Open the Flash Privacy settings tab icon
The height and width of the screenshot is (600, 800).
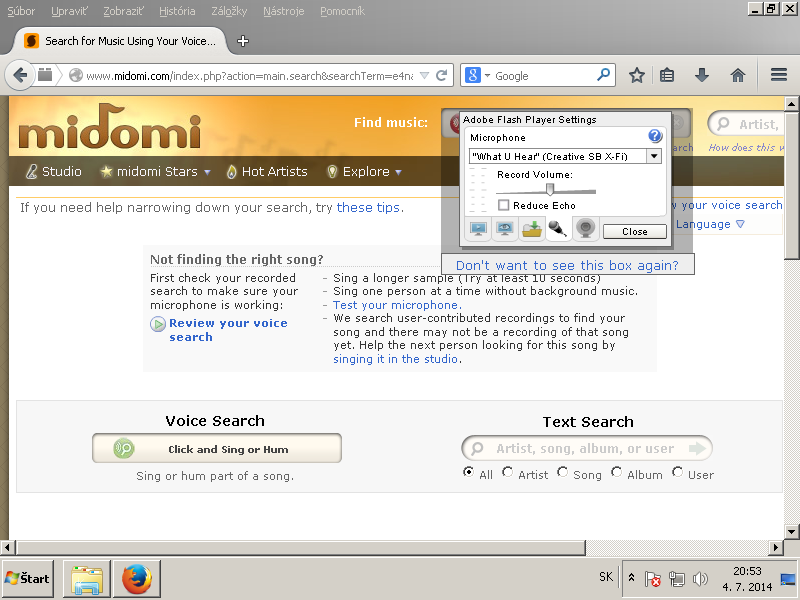click(505, 229)
